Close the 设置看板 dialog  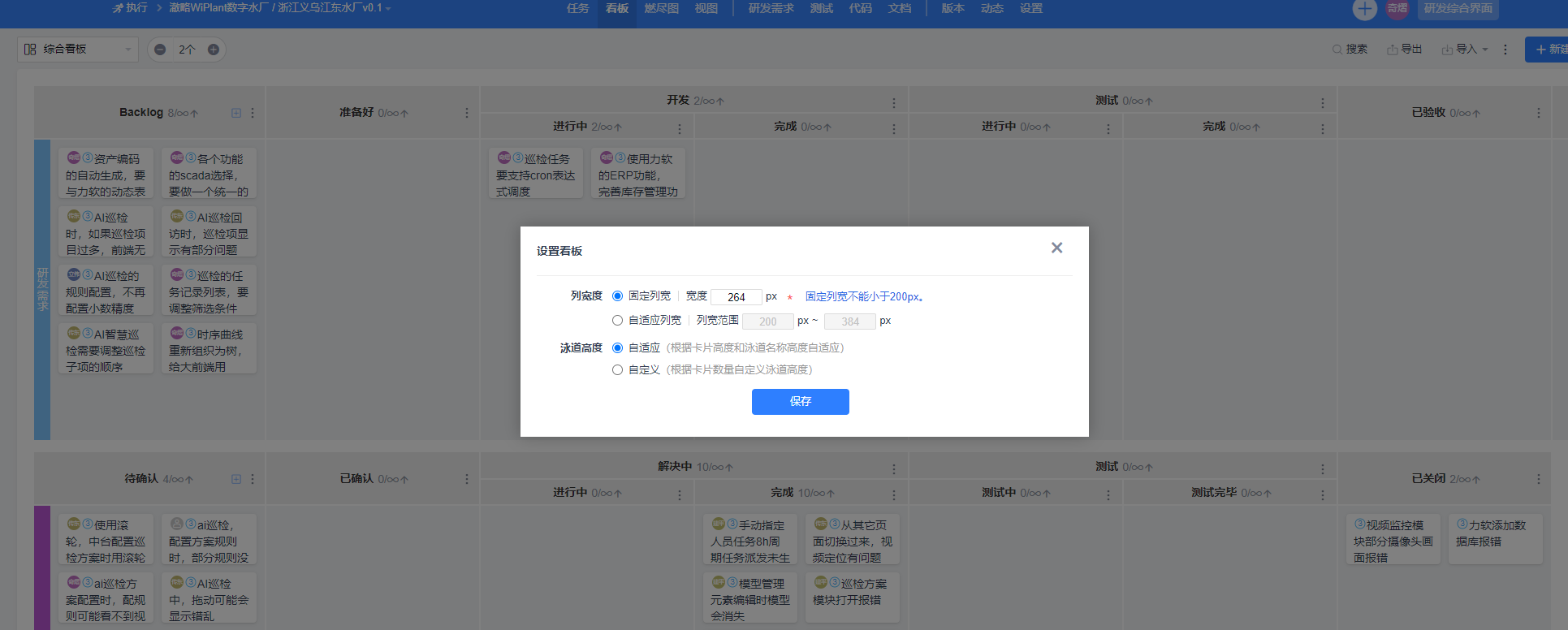[1056, 248]
